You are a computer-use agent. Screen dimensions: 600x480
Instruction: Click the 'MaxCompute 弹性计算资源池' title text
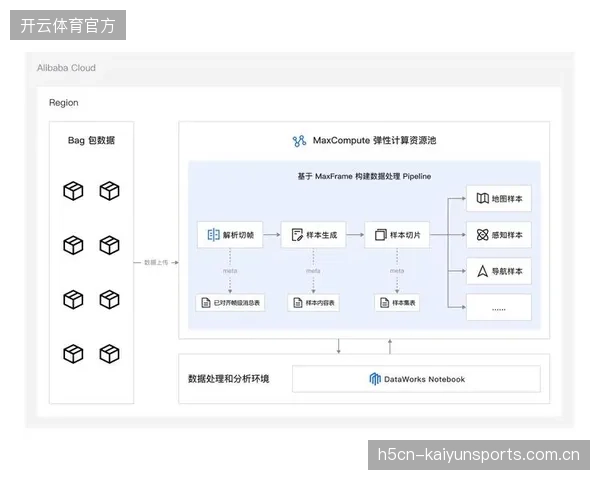click(375, 140)
